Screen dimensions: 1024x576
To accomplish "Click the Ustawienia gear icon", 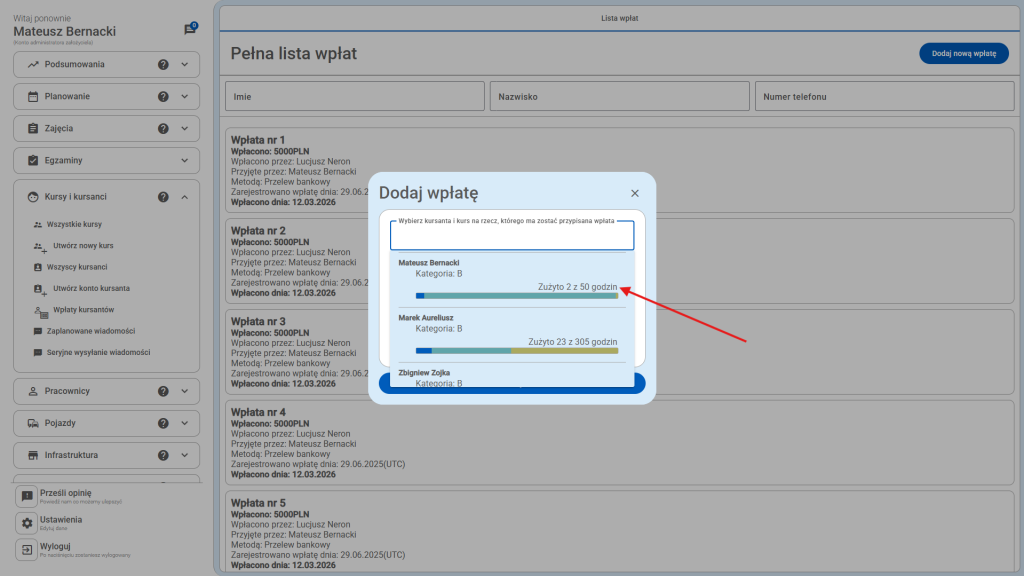I will 27,523.
